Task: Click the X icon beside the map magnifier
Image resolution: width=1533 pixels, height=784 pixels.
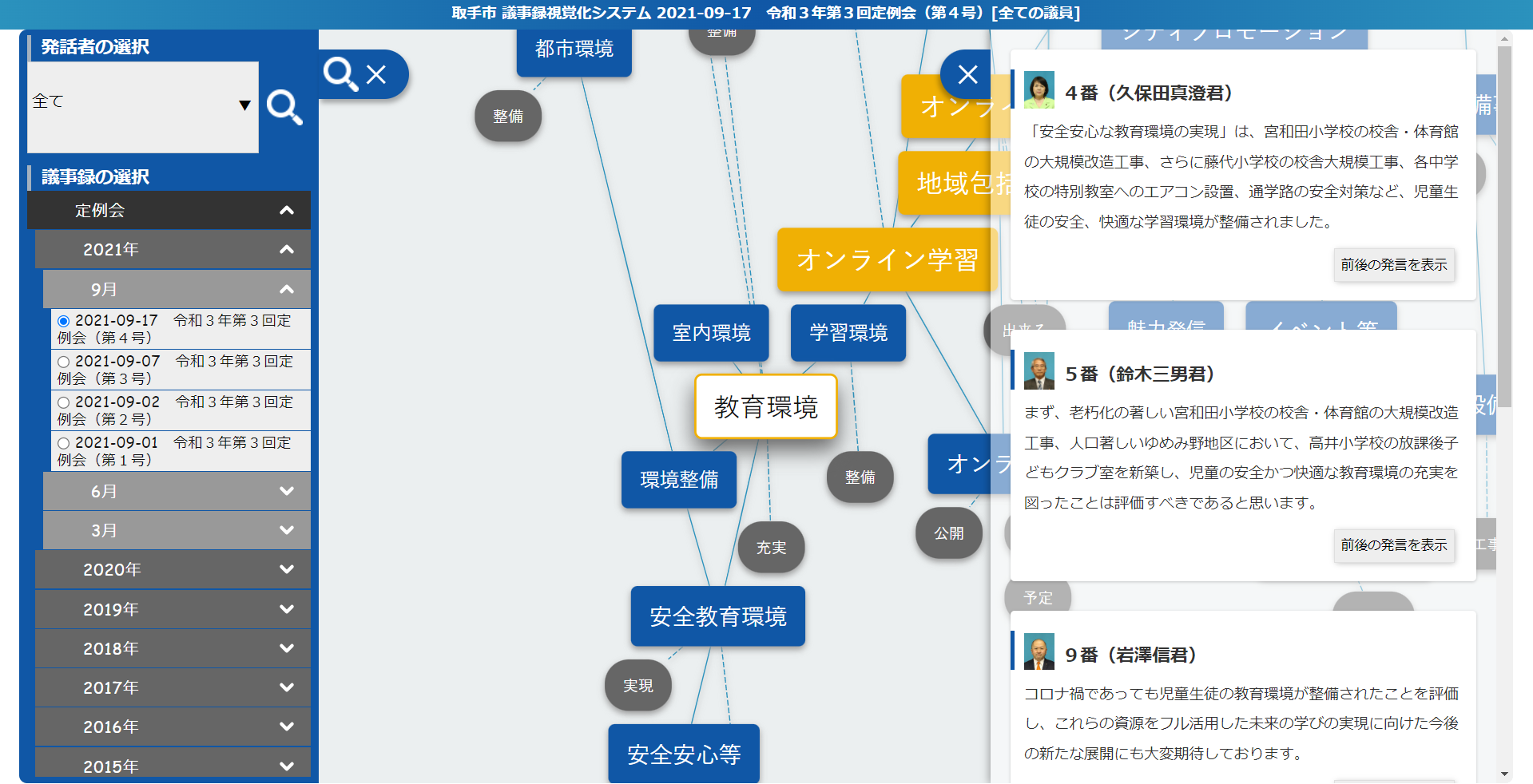Action: click(376, 73)
